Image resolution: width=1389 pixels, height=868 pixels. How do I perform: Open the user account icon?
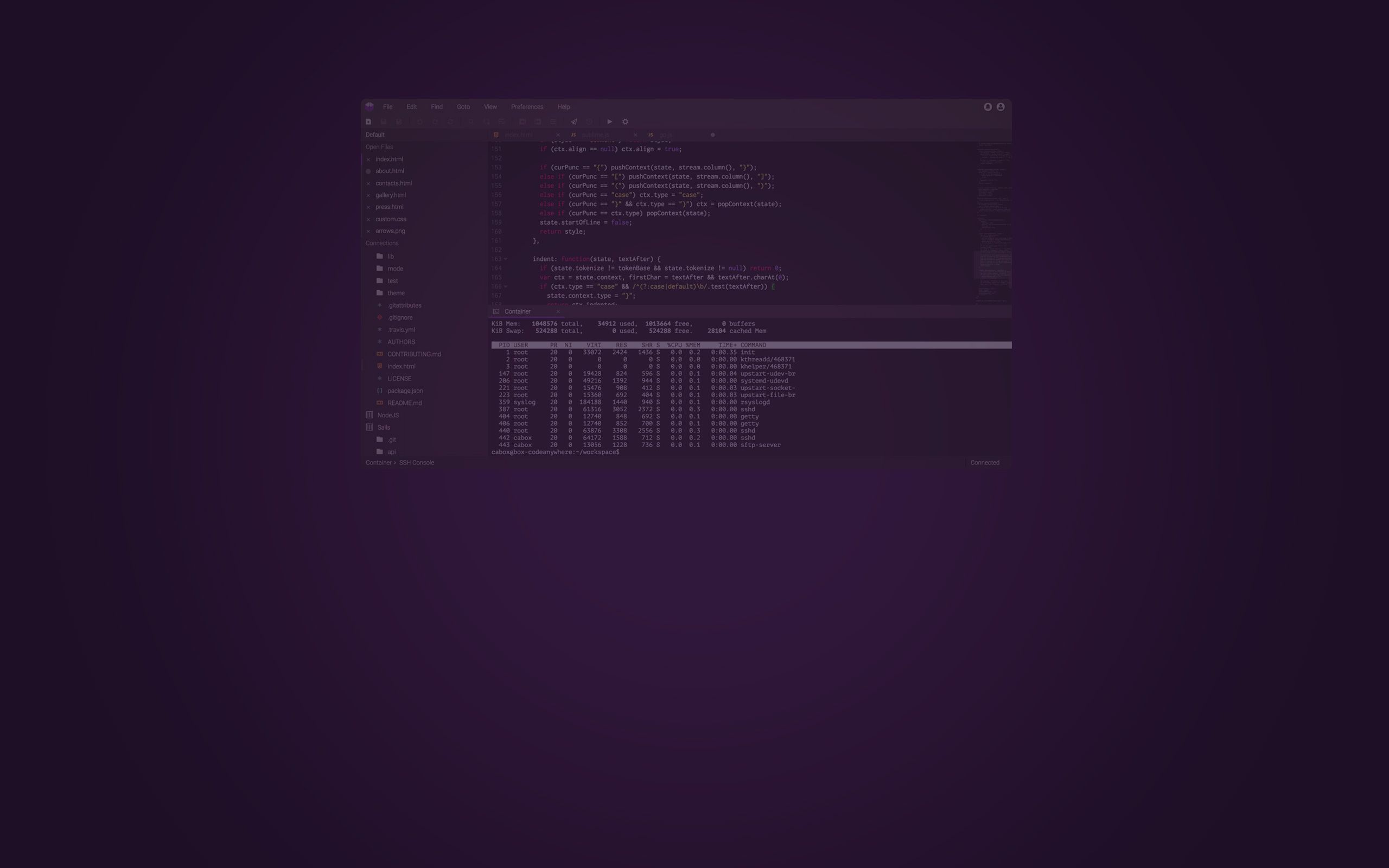coord(1001,107)
